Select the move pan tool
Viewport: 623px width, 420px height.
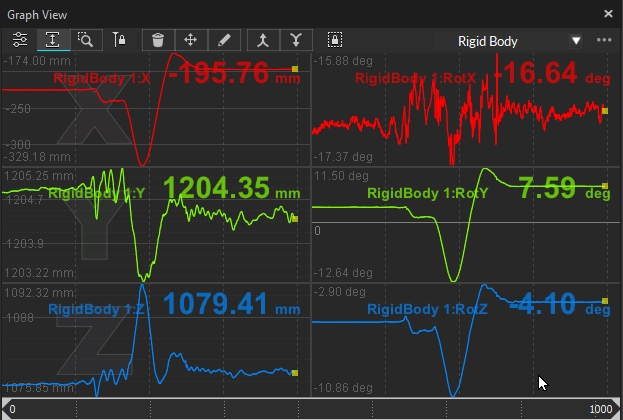(x=190, y=40)
